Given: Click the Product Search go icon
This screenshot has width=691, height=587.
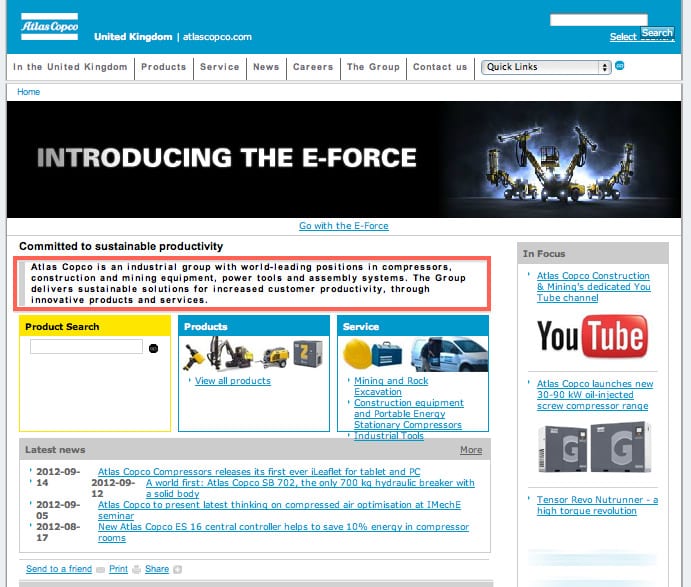Looking at the screenshot, I should click(154, 348).
